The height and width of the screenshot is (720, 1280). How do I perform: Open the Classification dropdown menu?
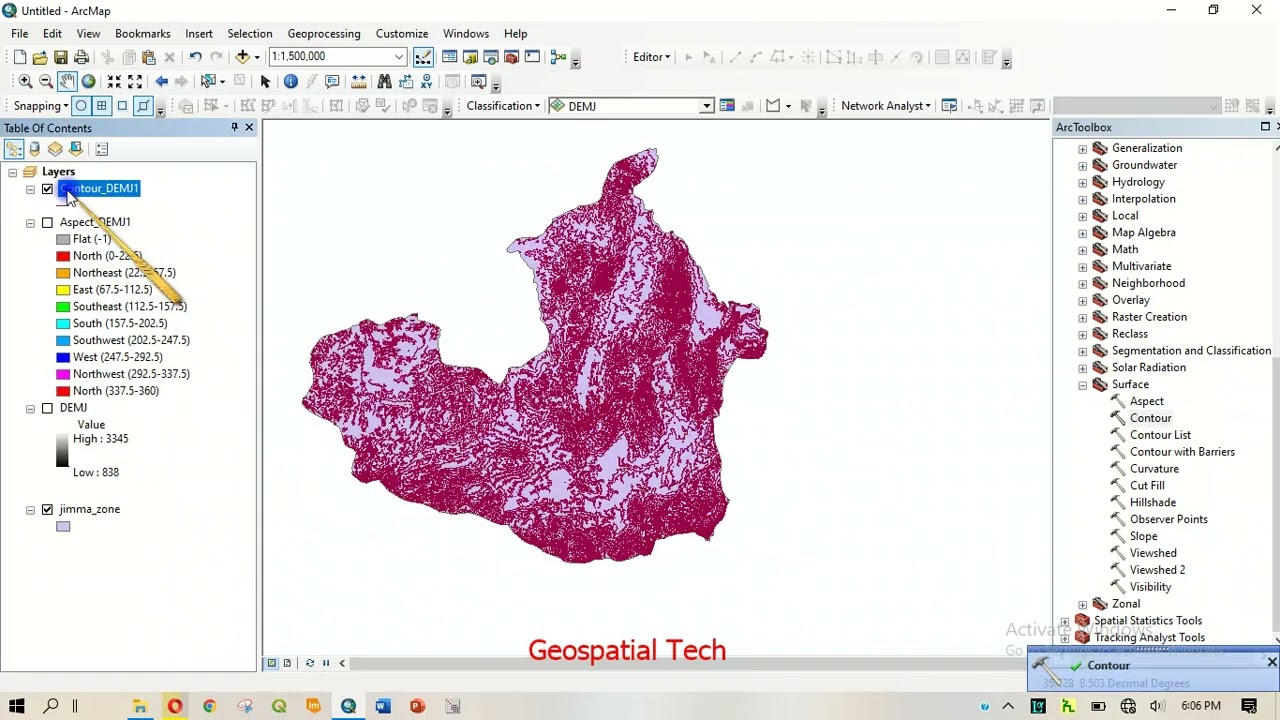tap(503, 106)
